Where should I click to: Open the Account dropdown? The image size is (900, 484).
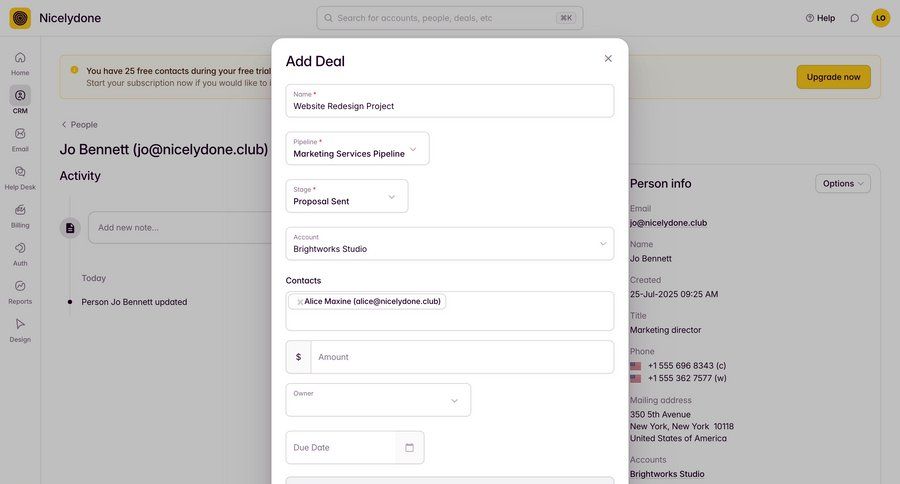click(449, 243)
